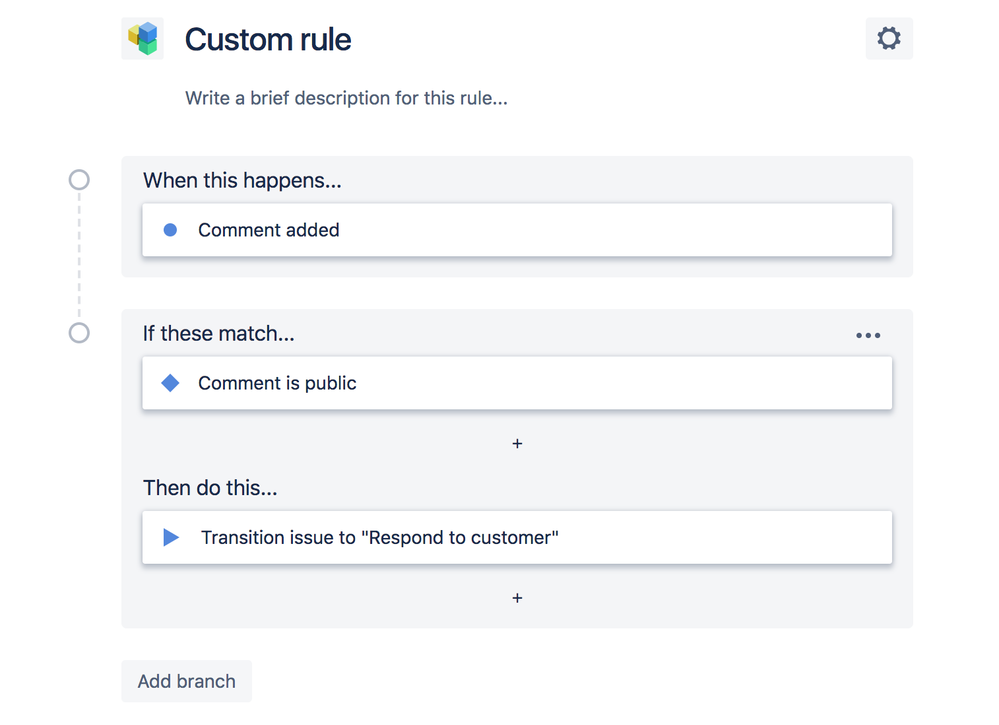Open rule settings with the gear icon
The height and width of the screenshot is (725, 999).
pyautogui.click(x=888, y=39)
